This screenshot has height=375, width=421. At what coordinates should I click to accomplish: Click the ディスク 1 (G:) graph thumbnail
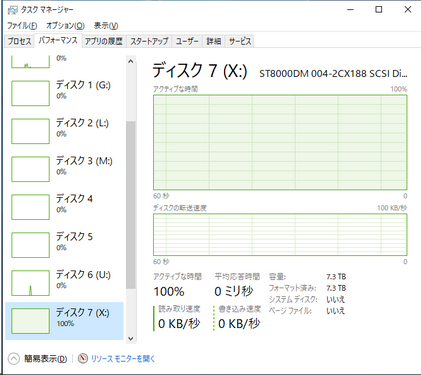coord(30,93)
